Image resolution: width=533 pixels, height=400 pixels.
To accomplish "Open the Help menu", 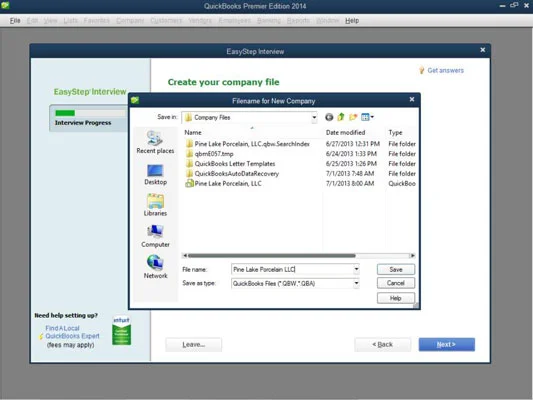I will (x=352, y=21).
